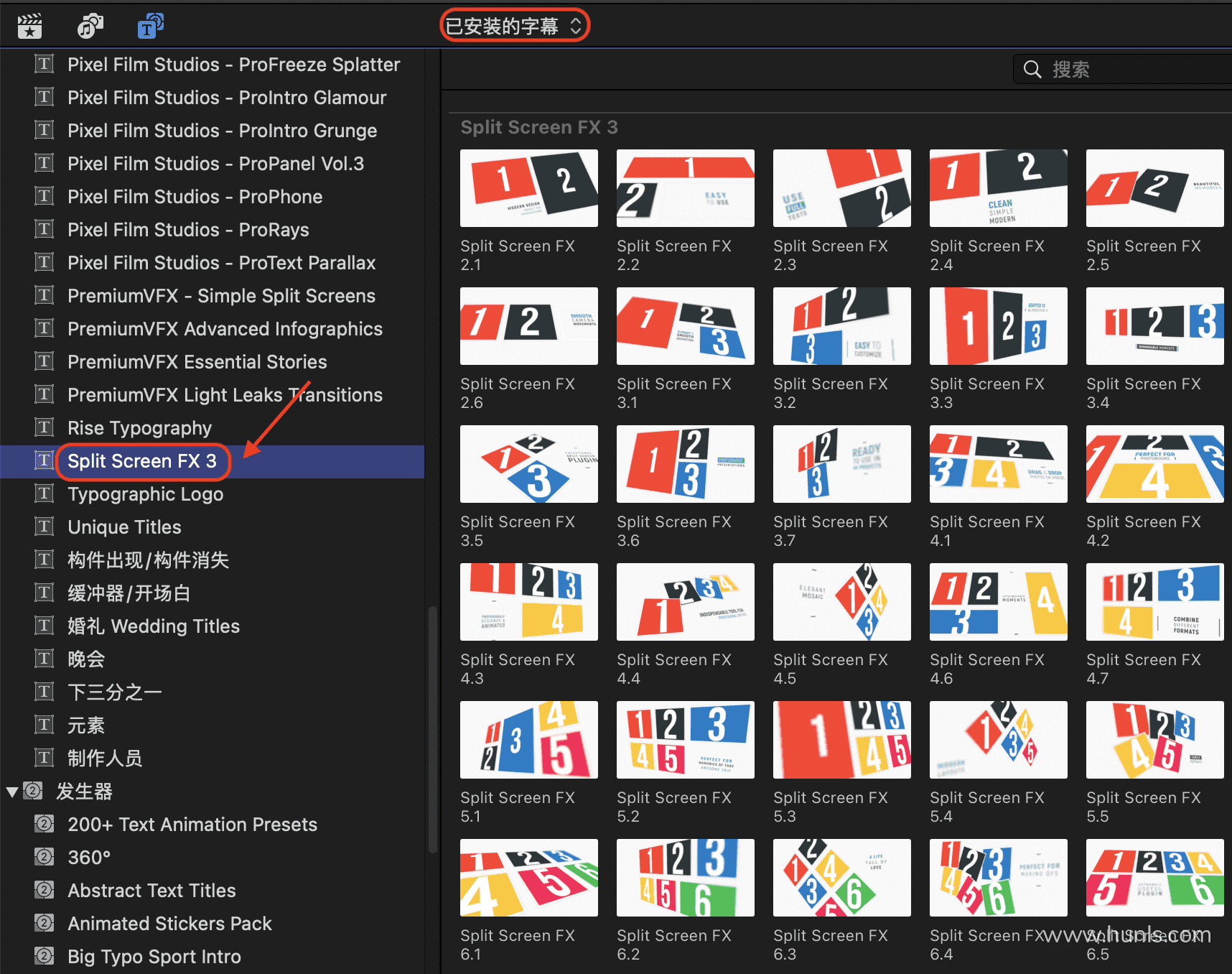1232x974 pixels.
Task: Collapse the 发生器 disclosure triangle
Action: click(12, 792)
